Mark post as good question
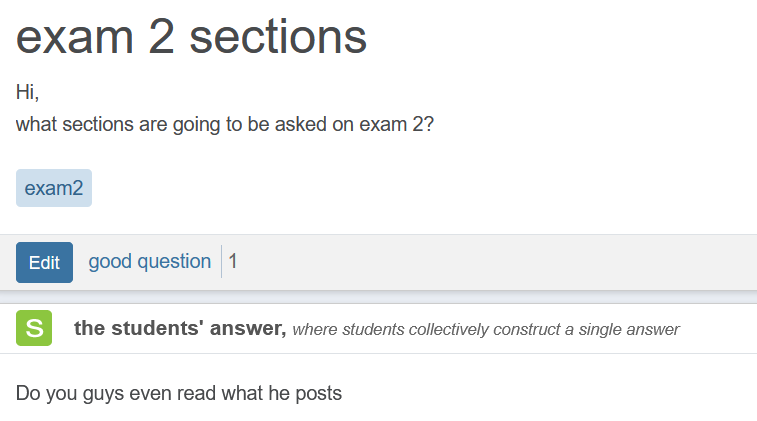The width and height of the screenshot is (757, 421). (150, 262)
